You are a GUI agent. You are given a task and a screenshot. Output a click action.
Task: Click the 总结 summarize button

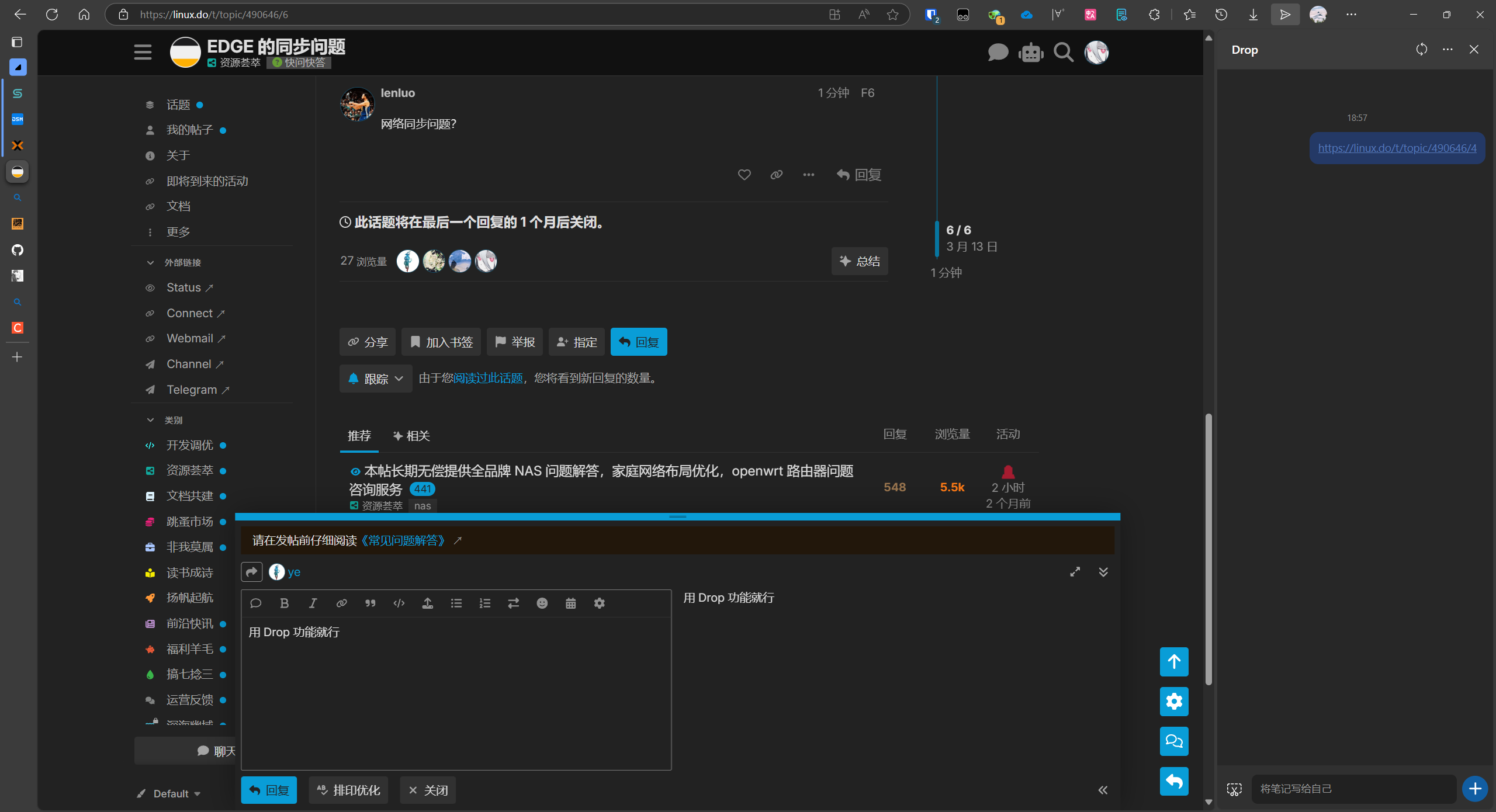coord(860,261)
